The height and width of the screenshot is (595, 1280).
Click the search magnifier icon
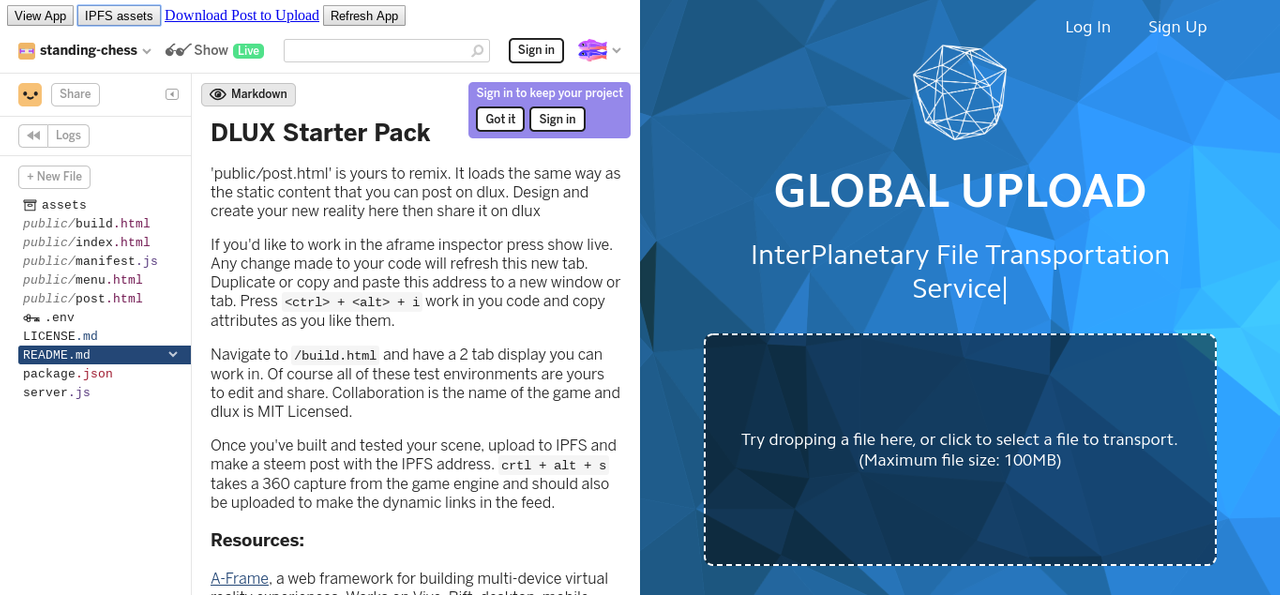[x=478, y=51]
